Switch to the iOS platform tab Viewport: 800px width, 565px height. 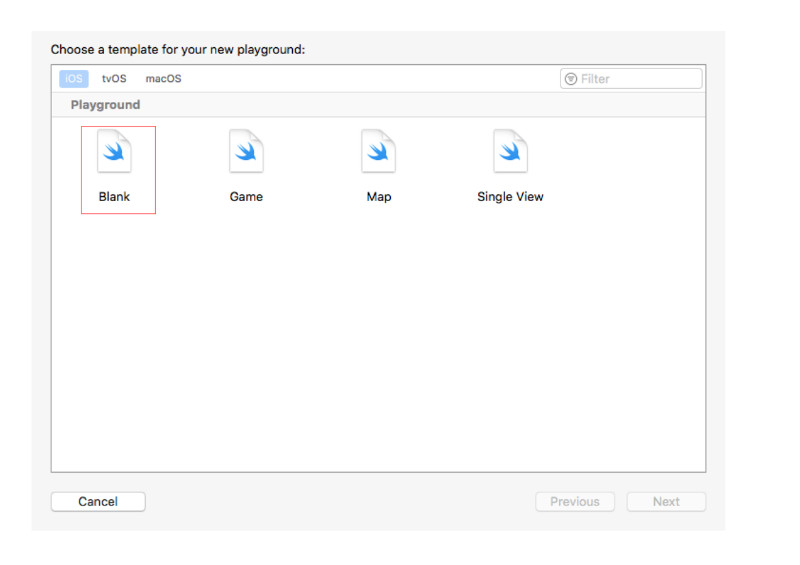(x=74, y=79)
